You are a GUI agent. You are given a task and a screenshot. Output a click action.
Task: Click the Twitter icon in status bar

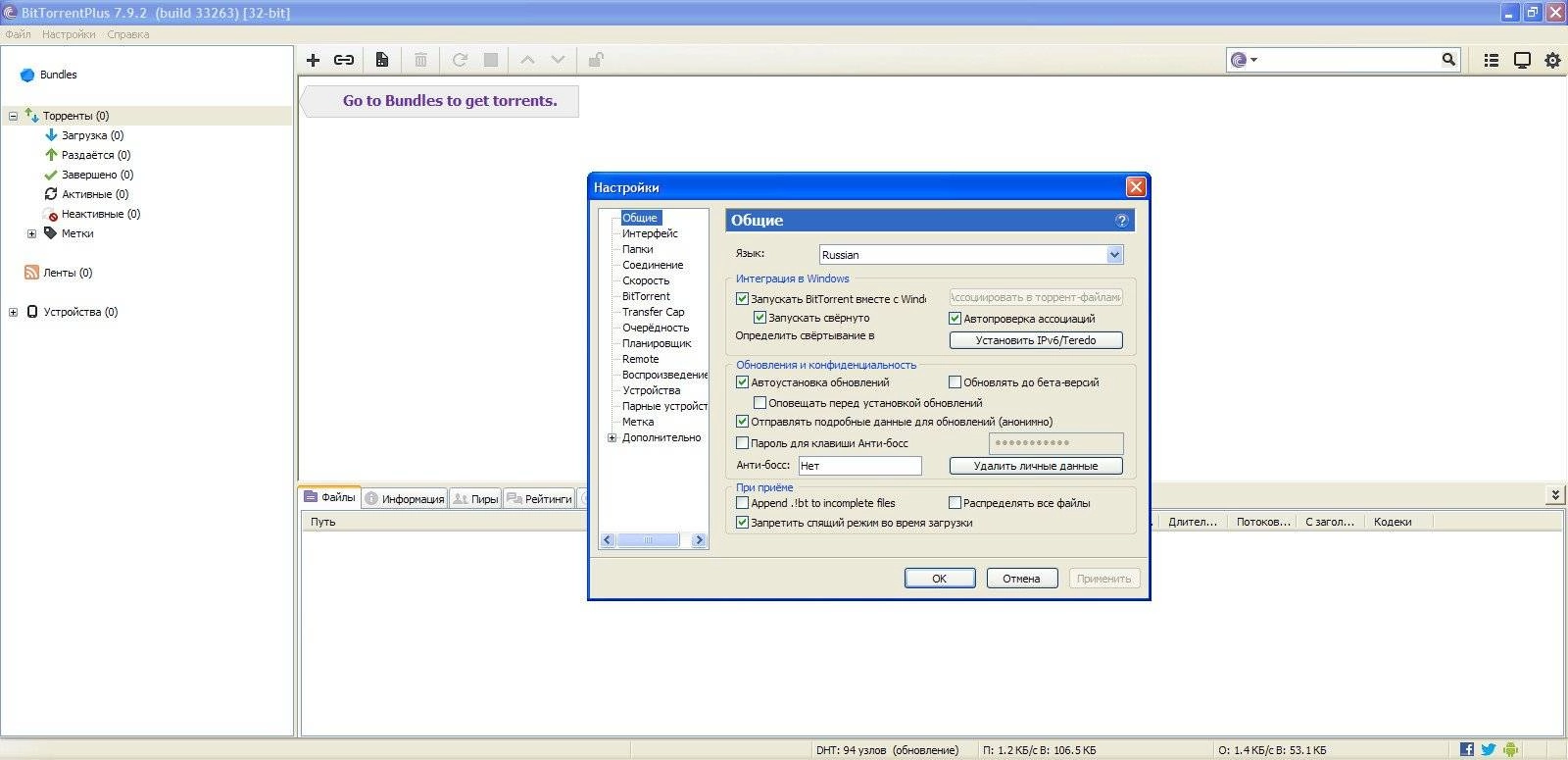pos(1489,749)
